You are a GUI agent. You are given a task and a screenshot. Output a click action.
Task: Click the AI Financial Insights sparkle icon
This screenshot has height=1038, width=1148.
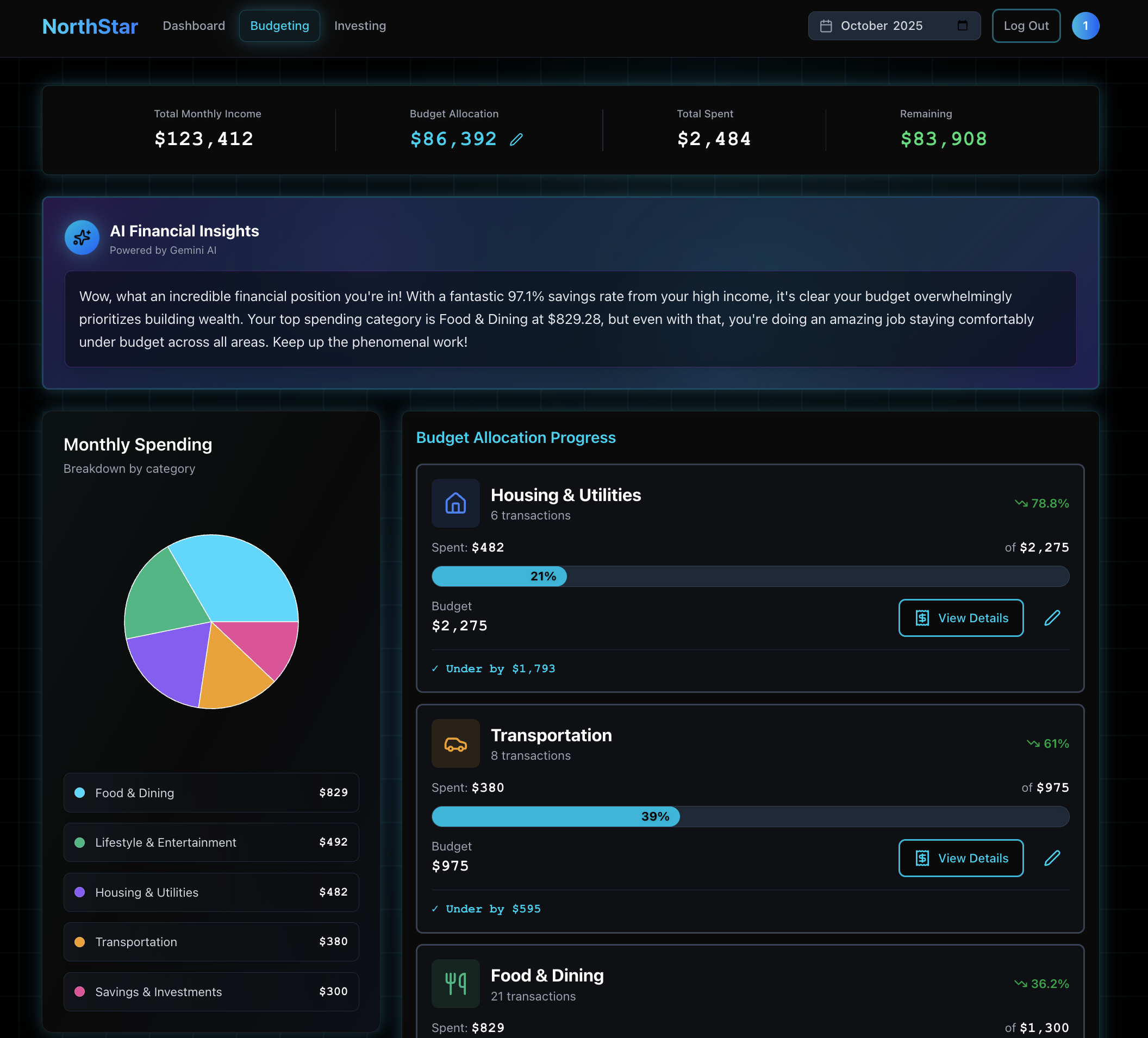[82, 237]
